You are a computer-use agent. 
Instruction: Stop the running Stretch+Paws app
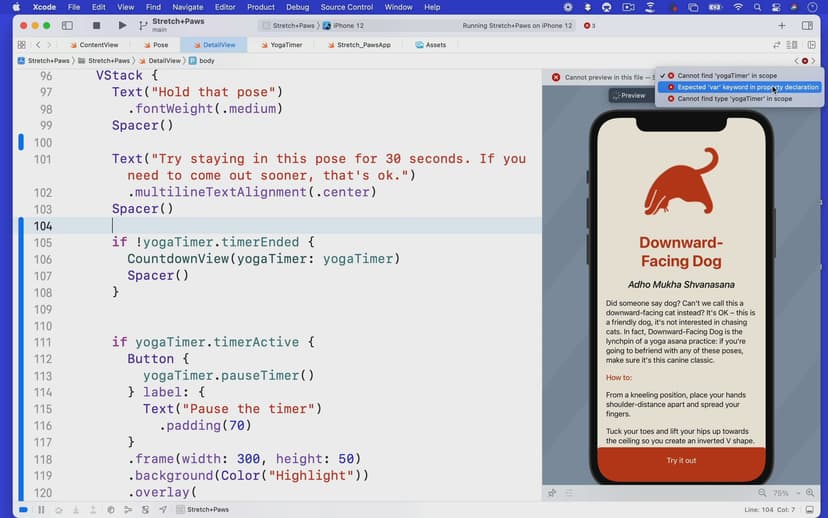click(x=96, y=25)
